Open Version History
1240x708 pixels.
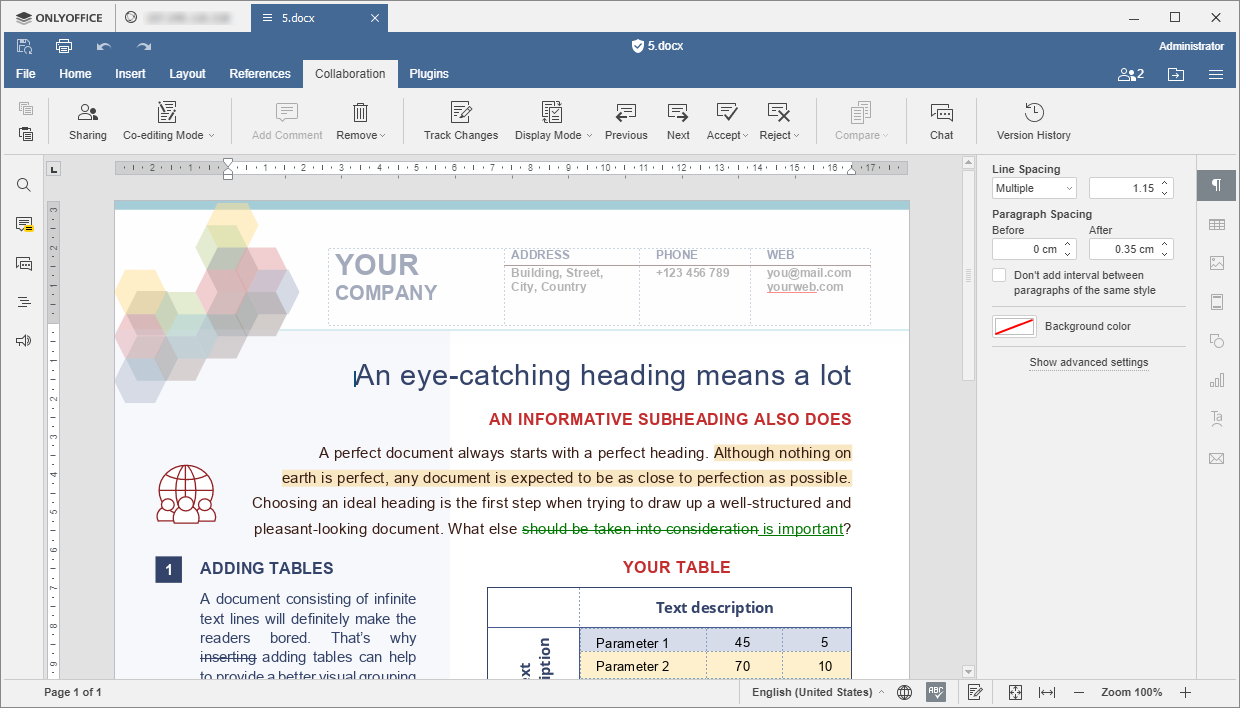[x=1033, y=113]
